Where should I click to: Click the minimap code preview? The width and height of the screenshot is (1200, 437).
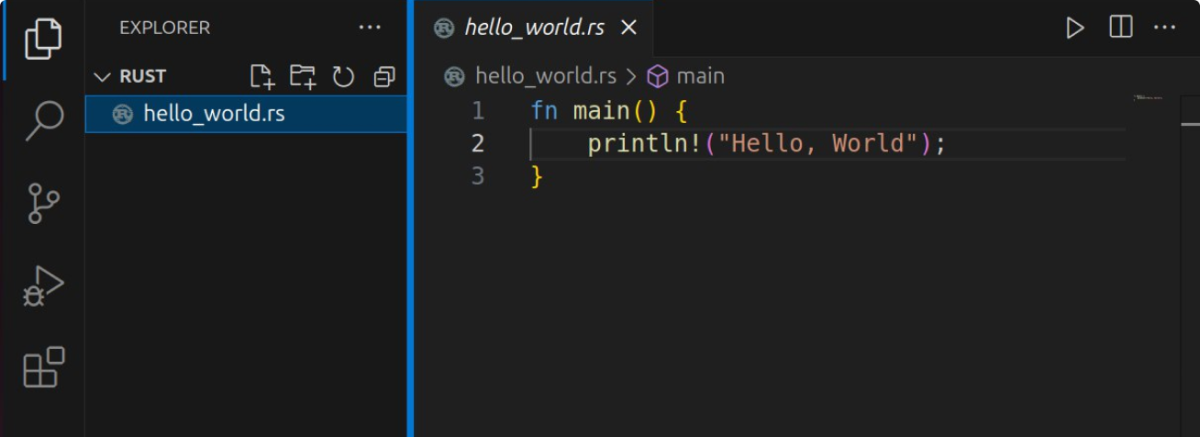point(1148,98)
